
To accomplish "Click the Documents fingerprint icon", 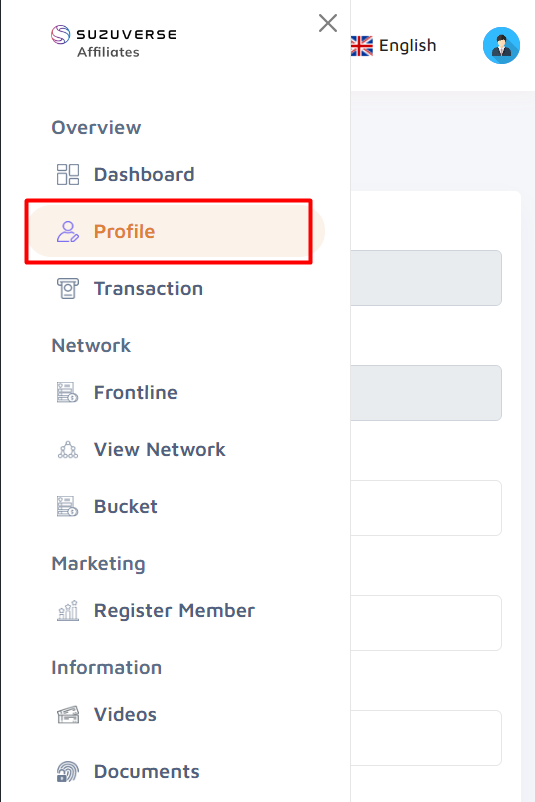I will point(68,771).
